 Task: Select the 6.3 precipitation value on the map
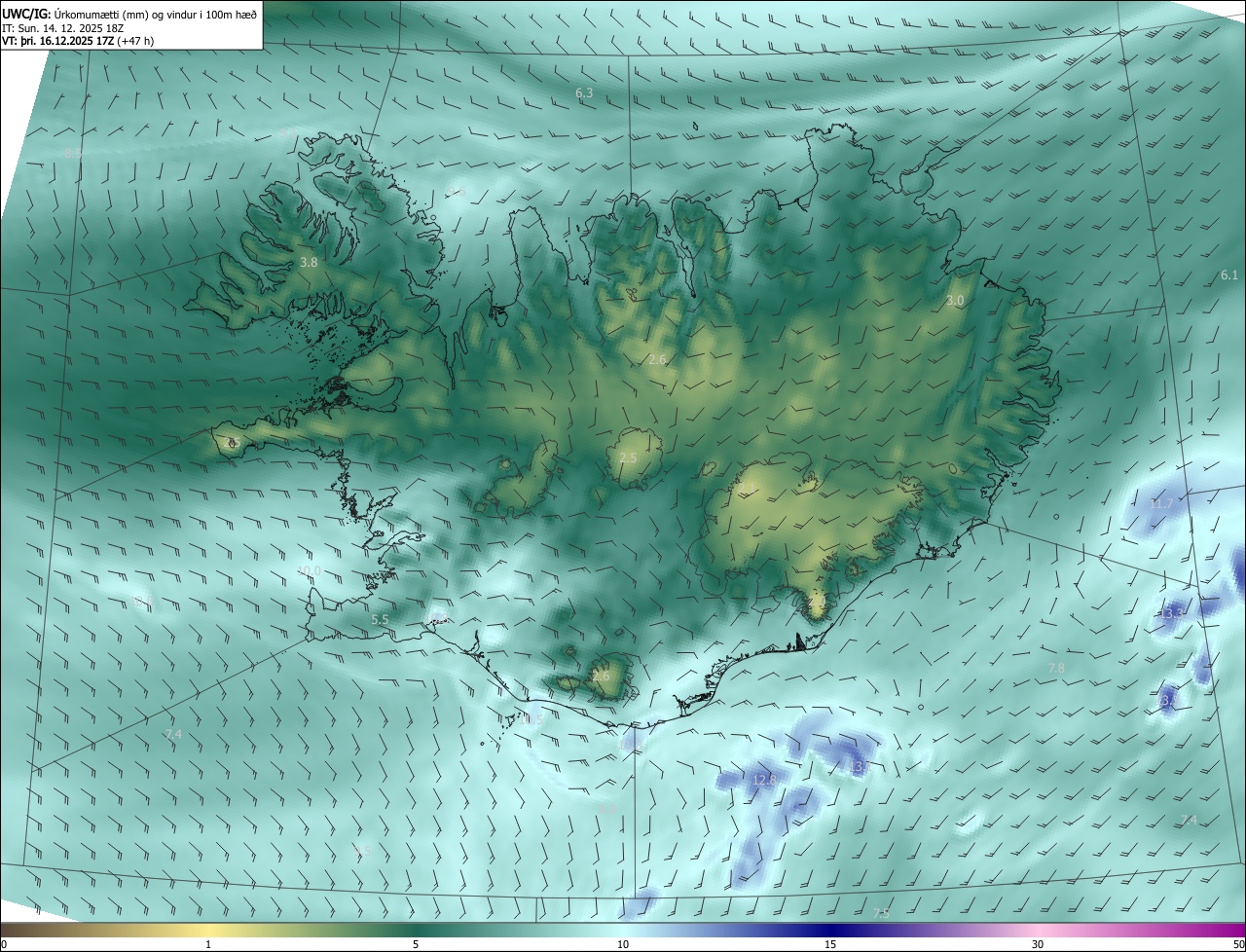pyautogui.click(x=584, y=93)
